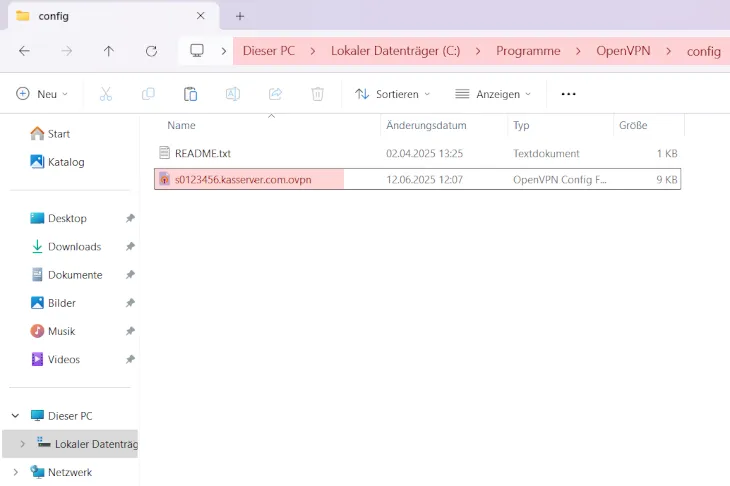Click Lokaler Datenträger (C:) breadcrumb
The height and width of the screenshot is (486, 730).
point(395,51)
